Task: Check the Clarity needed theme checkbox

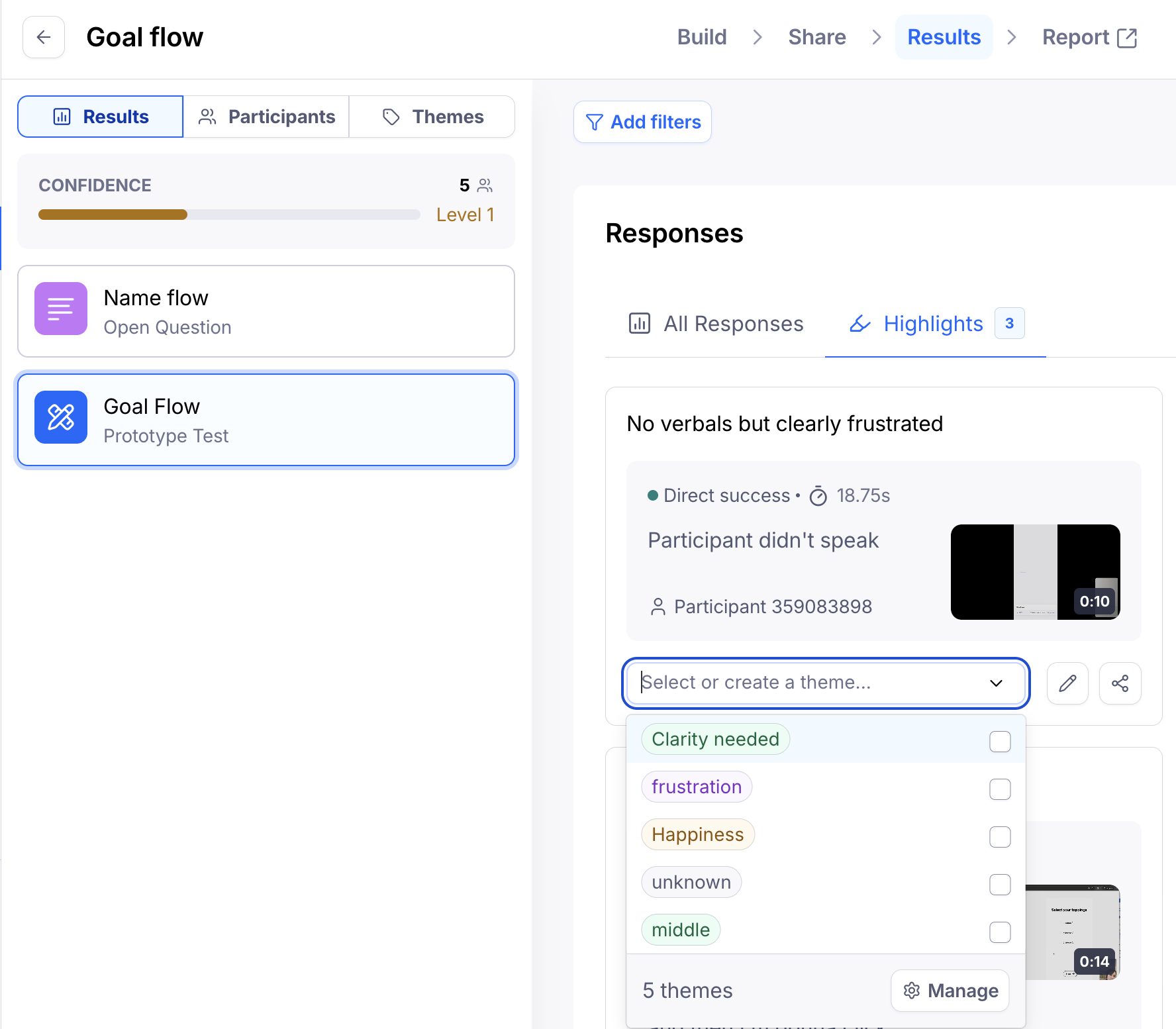Action: pyautogui.click(x=999, y=741)
